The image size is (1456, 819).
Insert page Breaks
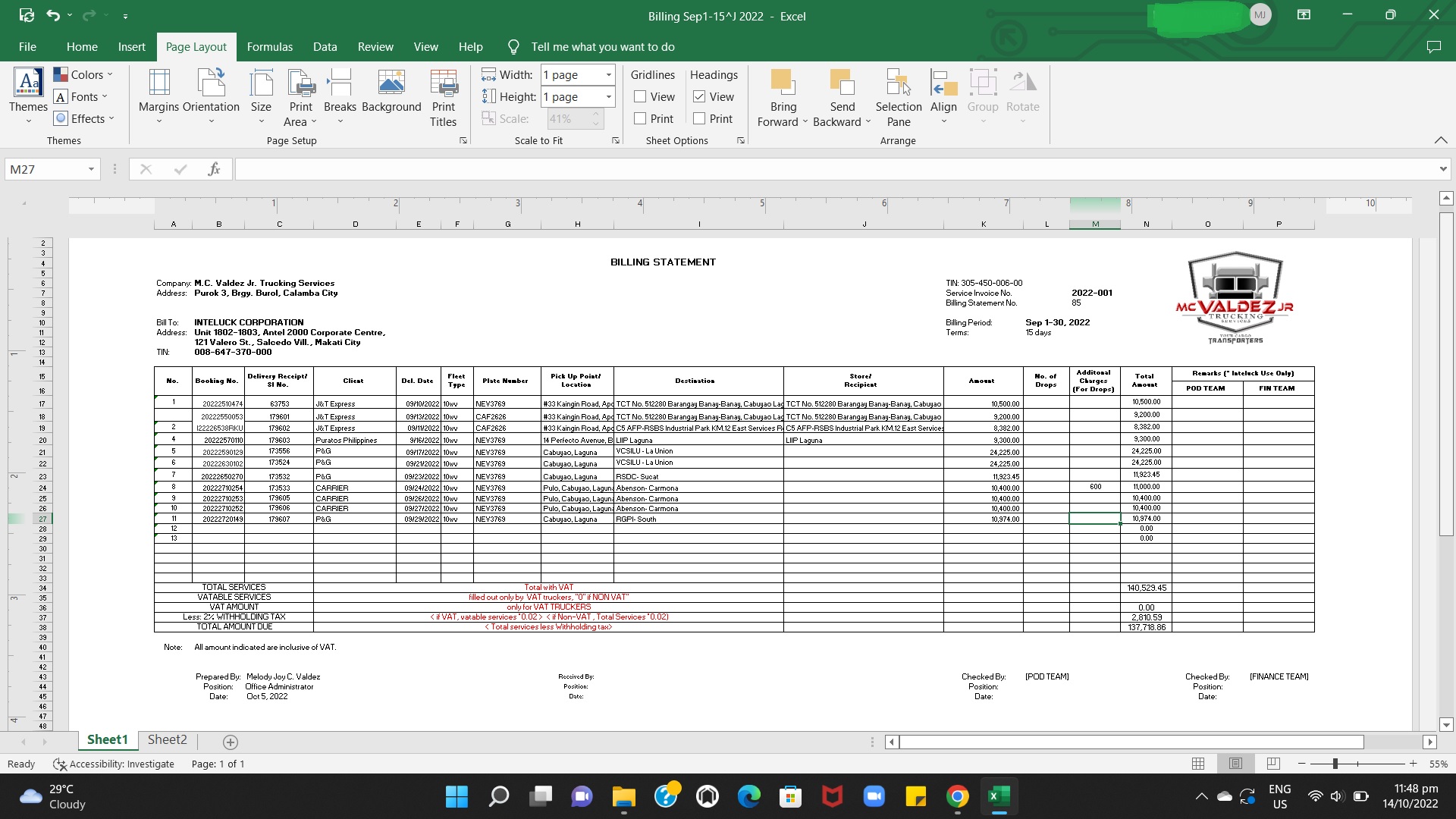coord(340,97)
